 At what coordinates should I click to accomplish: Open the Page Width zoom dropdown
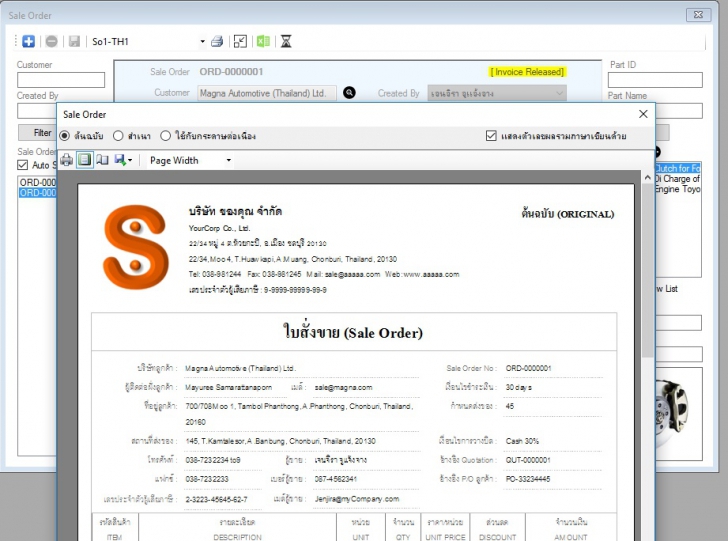pyautogui.click(x=228, y=161)
